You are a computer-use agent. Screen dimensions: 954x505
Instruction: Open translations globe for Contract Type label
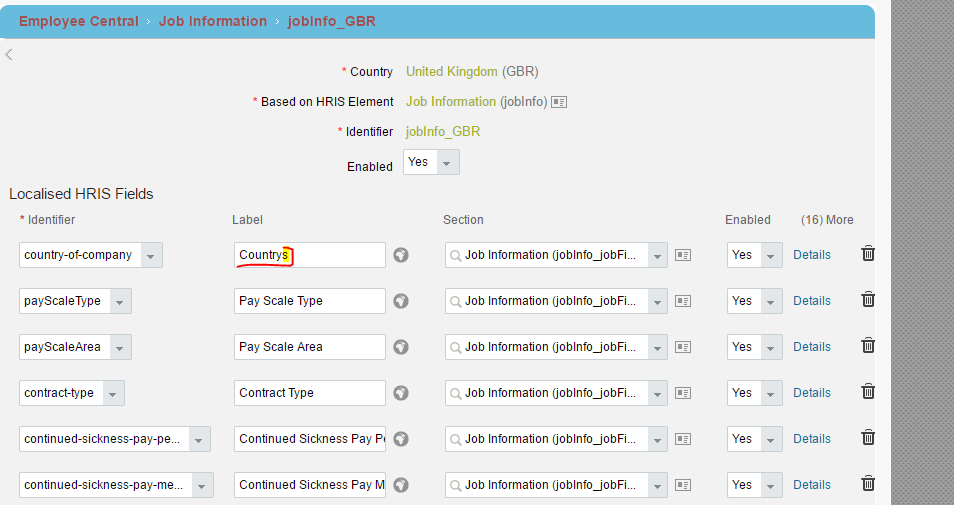401,393
